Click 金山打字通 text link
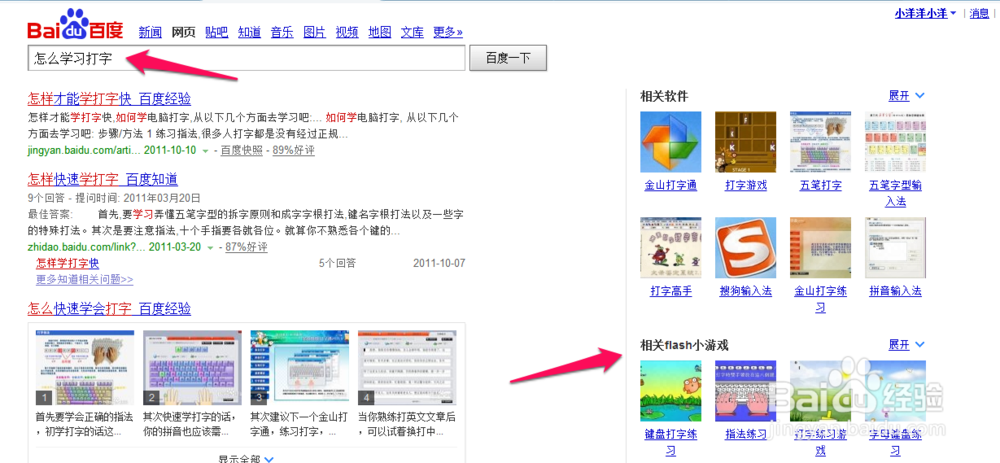This screenshot has width=1000, height=463. pos(670,186)
